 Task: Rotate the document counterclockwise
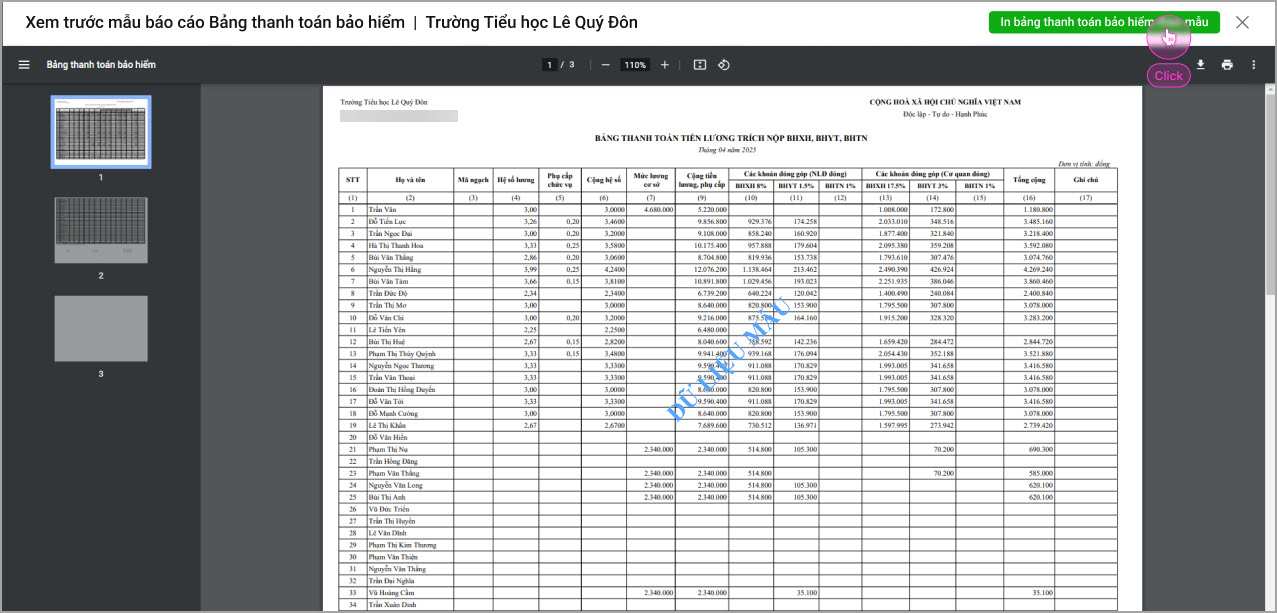(x=724, y=65)
